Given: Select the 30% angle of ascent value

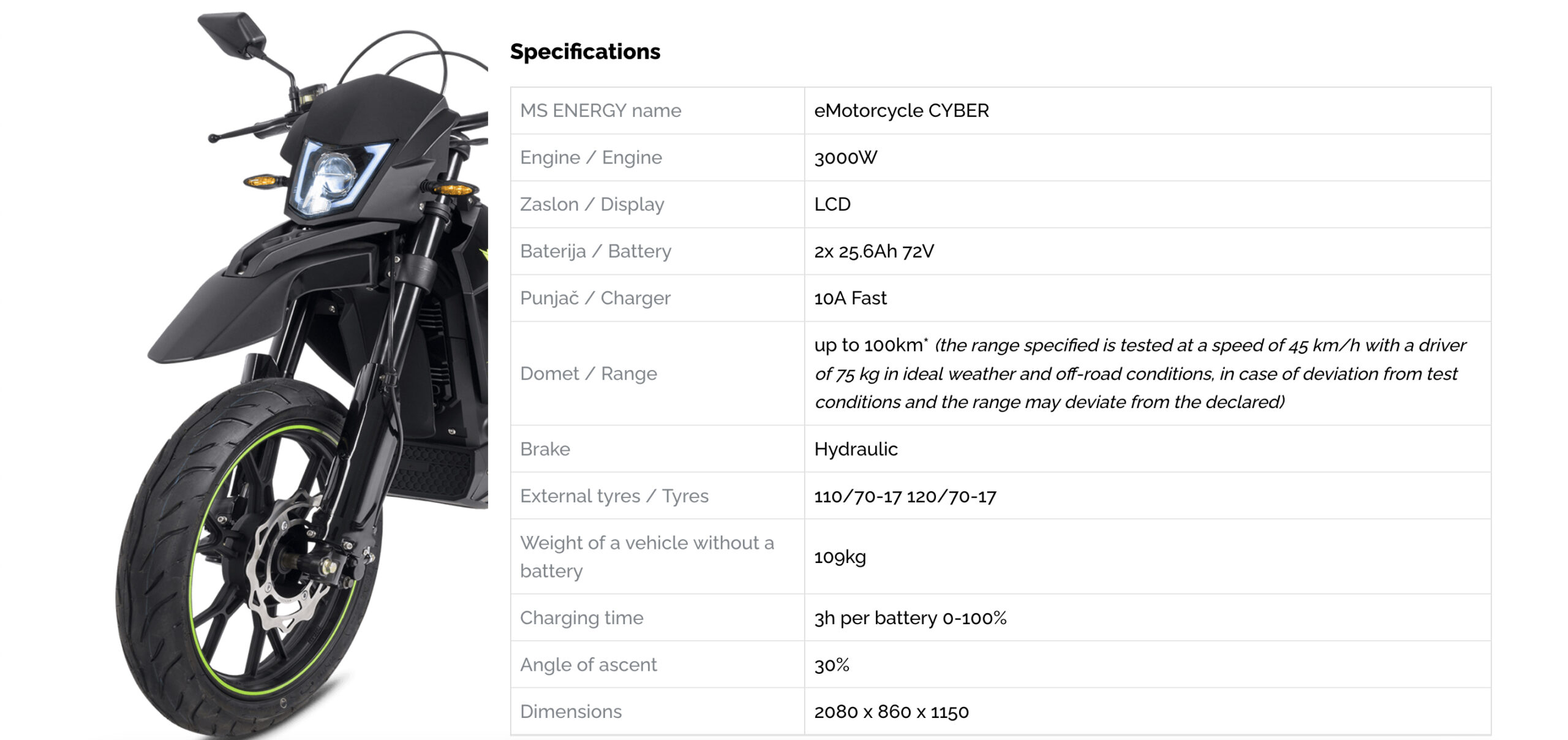Looking at the screenshot, I should 831,665.
